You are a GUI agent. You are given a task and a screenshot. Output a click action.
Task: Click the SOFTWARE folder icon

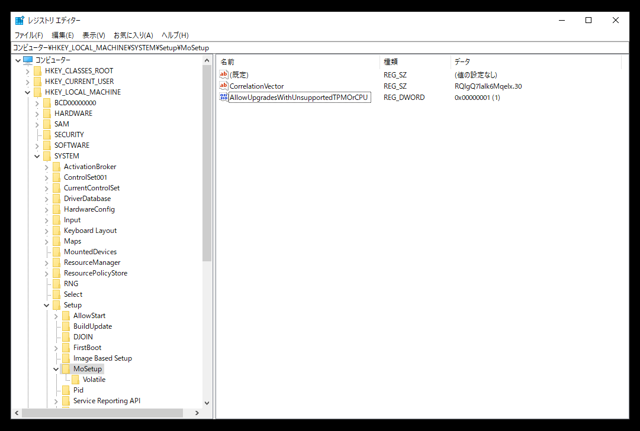pos(47,145)
